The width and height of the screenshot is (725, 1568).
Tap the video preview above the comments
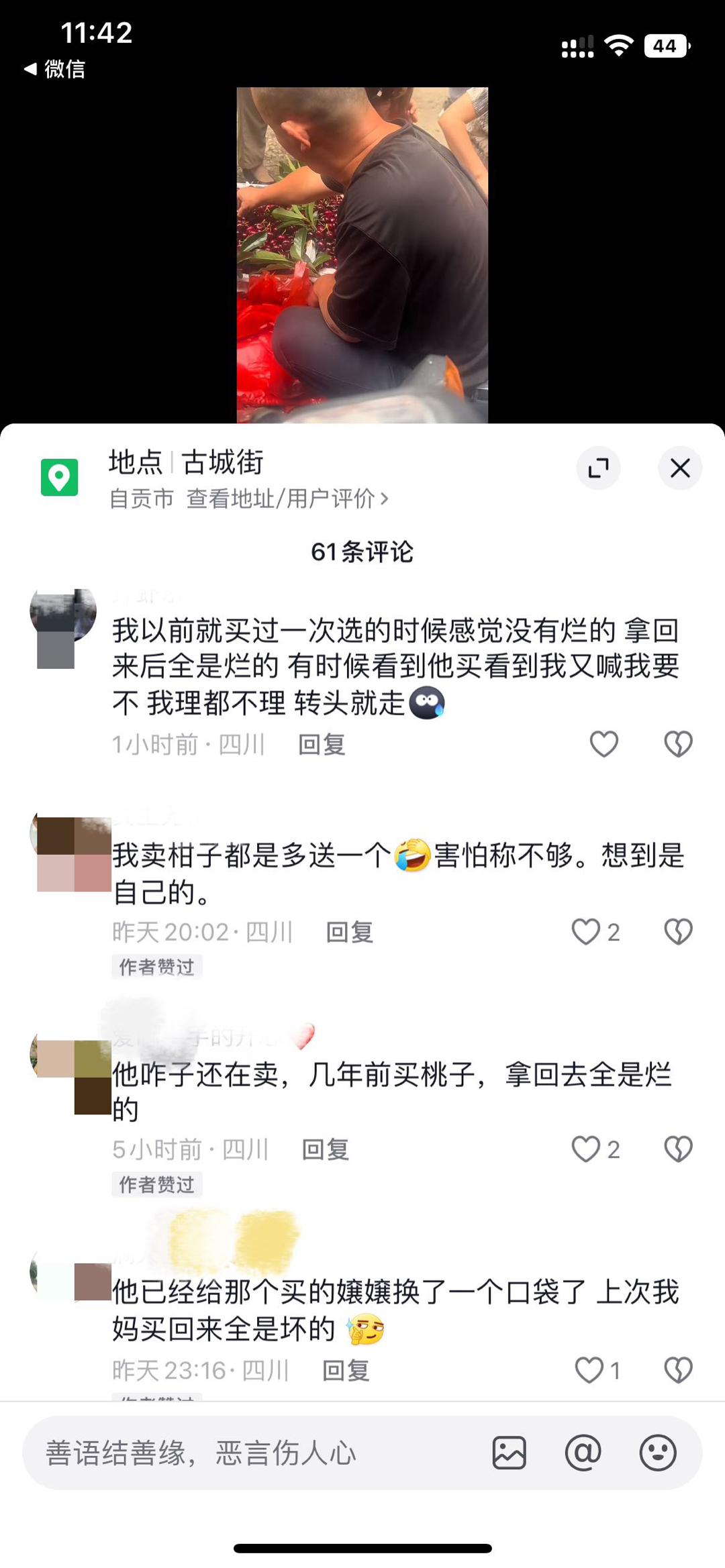[x=362, y=255]
